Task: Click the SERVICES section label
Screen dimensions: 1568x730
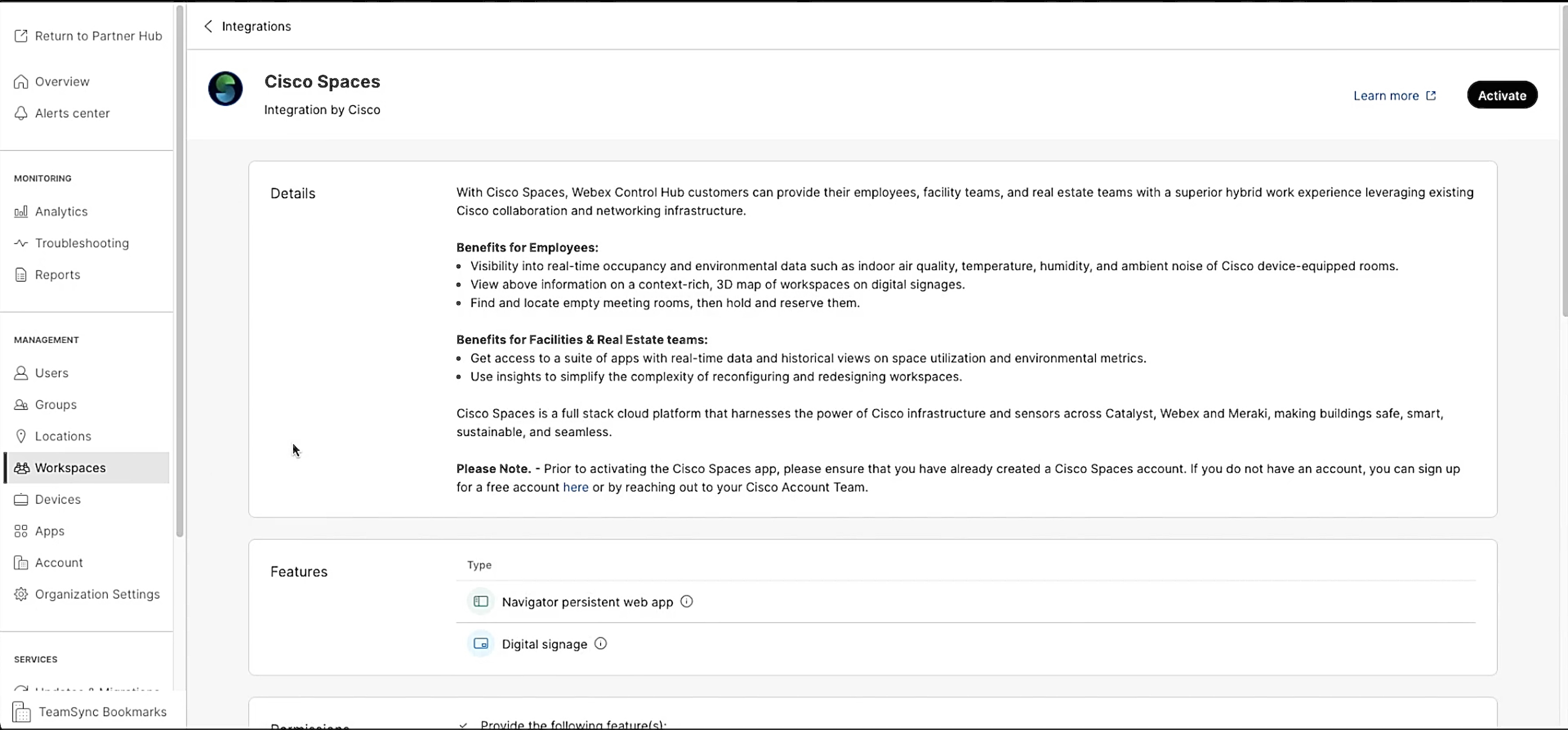Action: (35, 660)
